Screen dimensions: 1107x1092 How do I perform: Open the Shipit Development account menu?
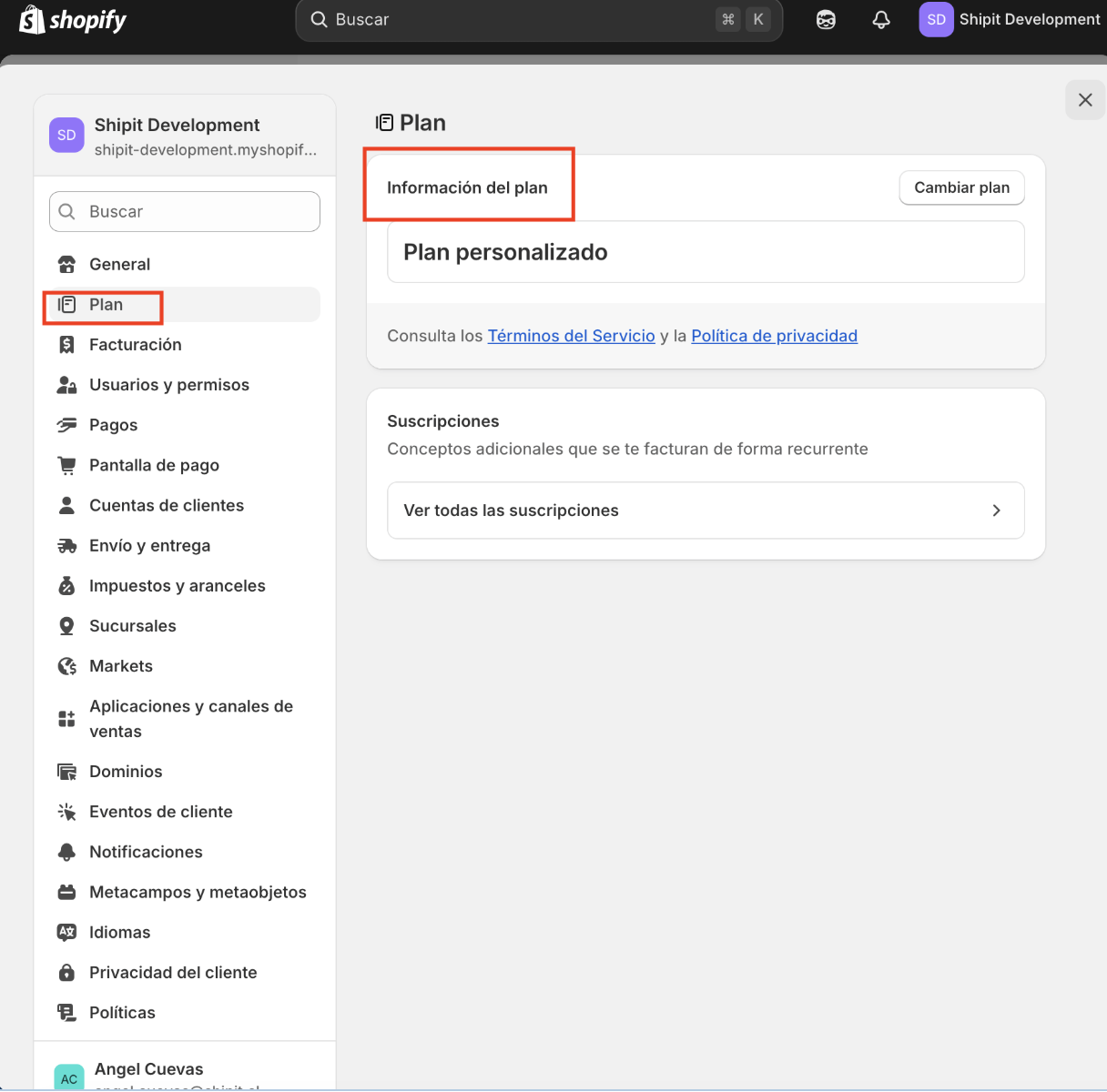tap(1010, 20)
